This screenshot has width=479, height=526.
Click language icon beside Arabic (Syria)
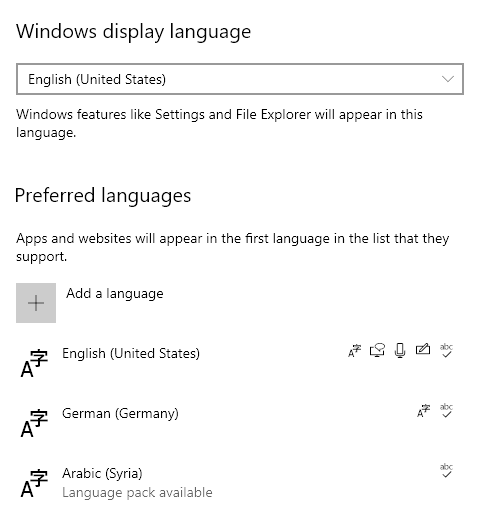pos(34,483)
